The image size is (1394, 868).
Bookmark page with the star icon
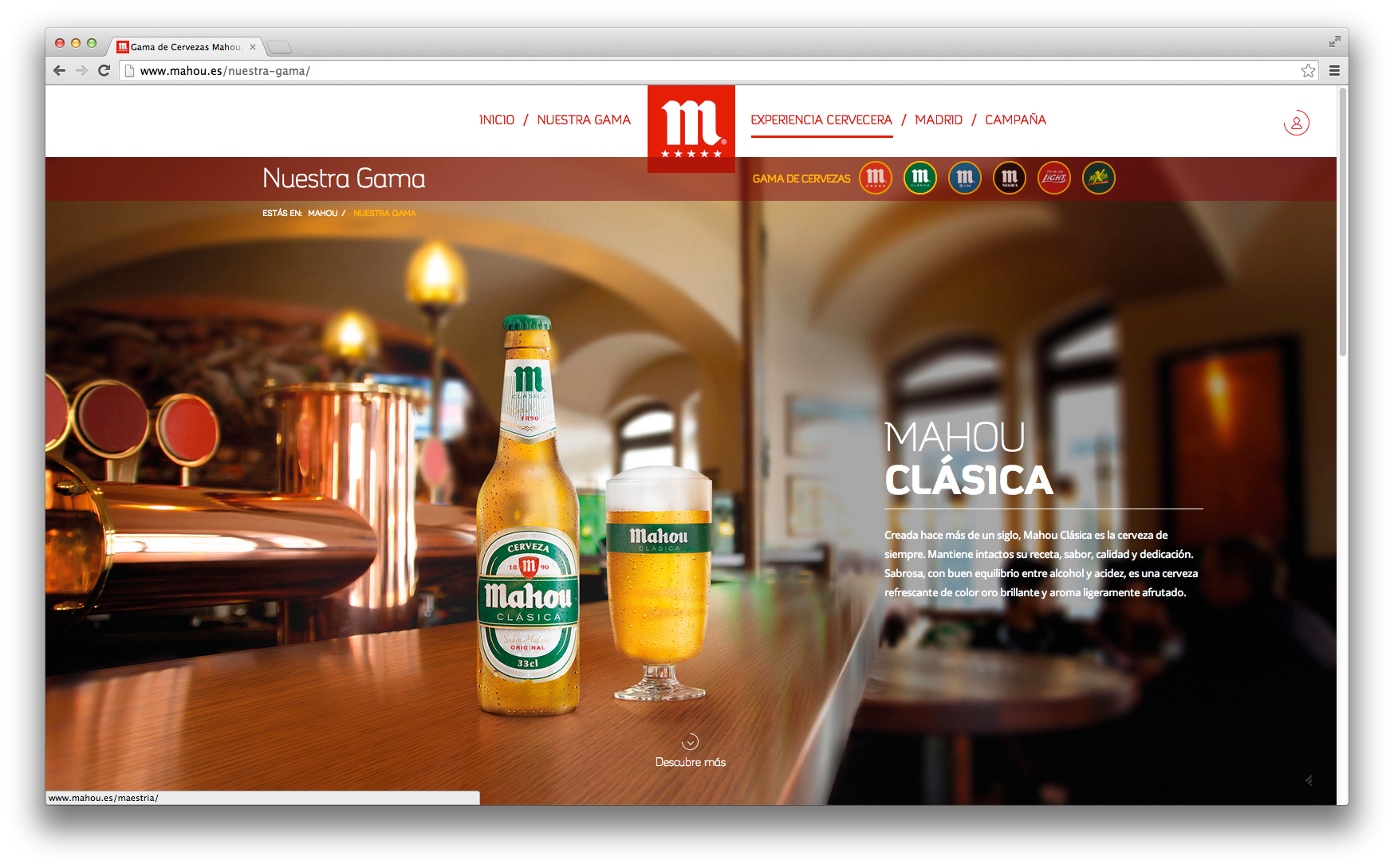(x=1308, y=71)
